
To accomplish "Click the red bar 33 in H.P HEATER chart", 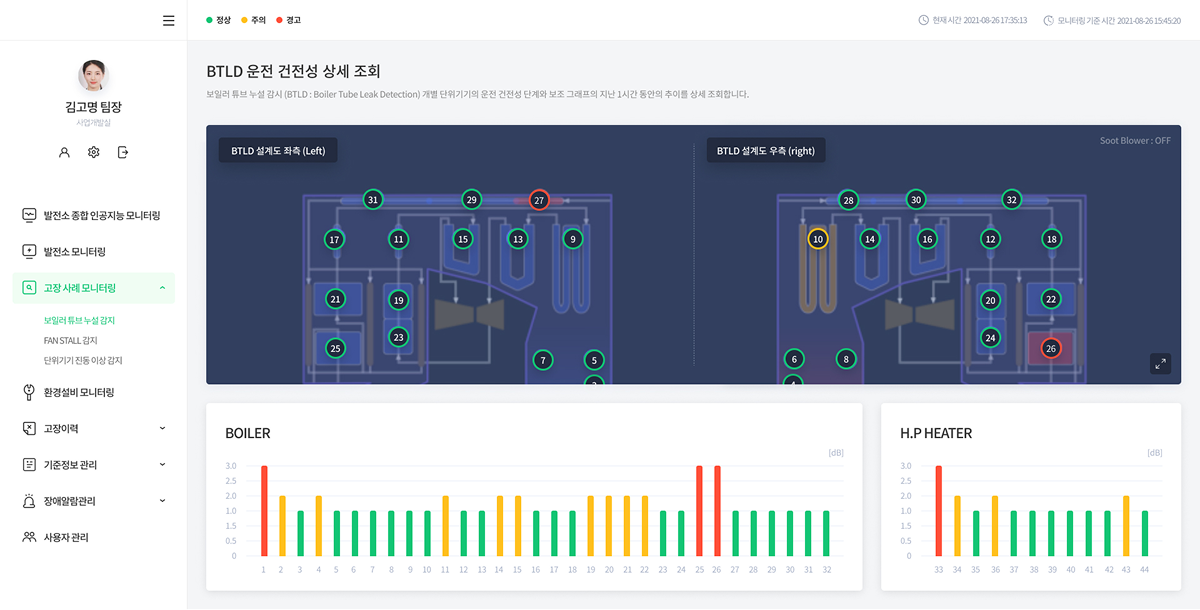I will [x=938, y=510].
